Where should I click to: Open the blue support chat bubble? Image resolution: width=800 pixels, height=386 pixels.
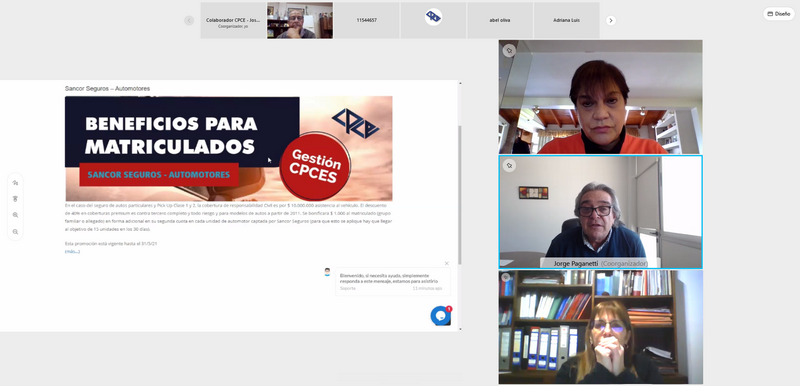click(440, 316)
